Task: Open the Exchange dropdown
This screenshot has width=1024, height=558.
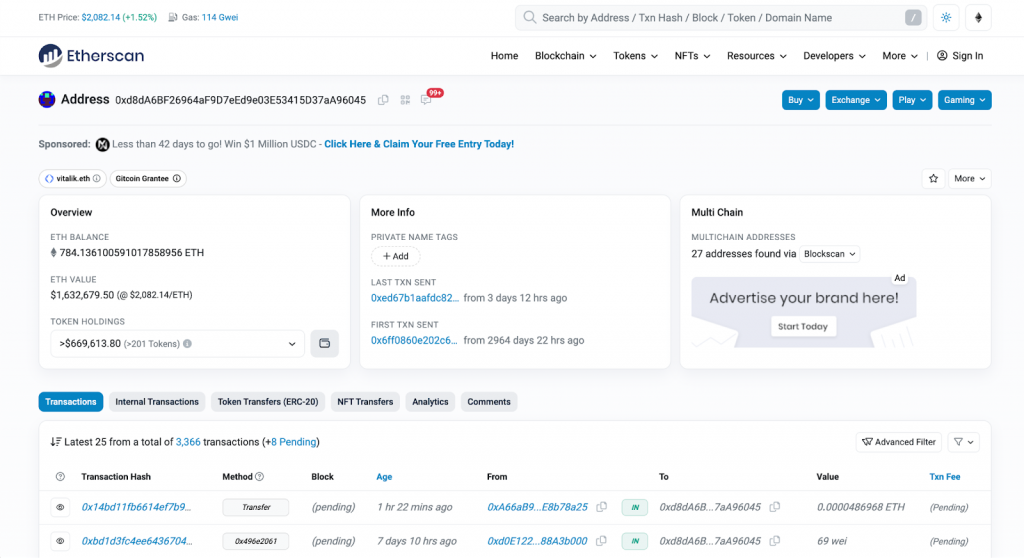Action: pyautogui.click(x=856, y=100)
